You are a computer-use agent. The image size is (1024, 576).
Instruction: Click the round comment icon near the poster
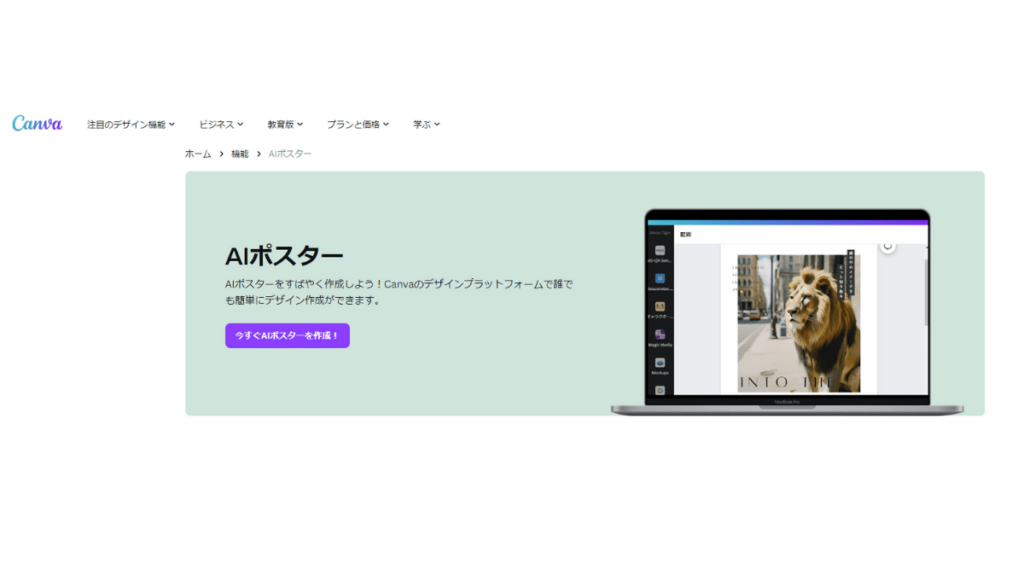click(887, 246)
